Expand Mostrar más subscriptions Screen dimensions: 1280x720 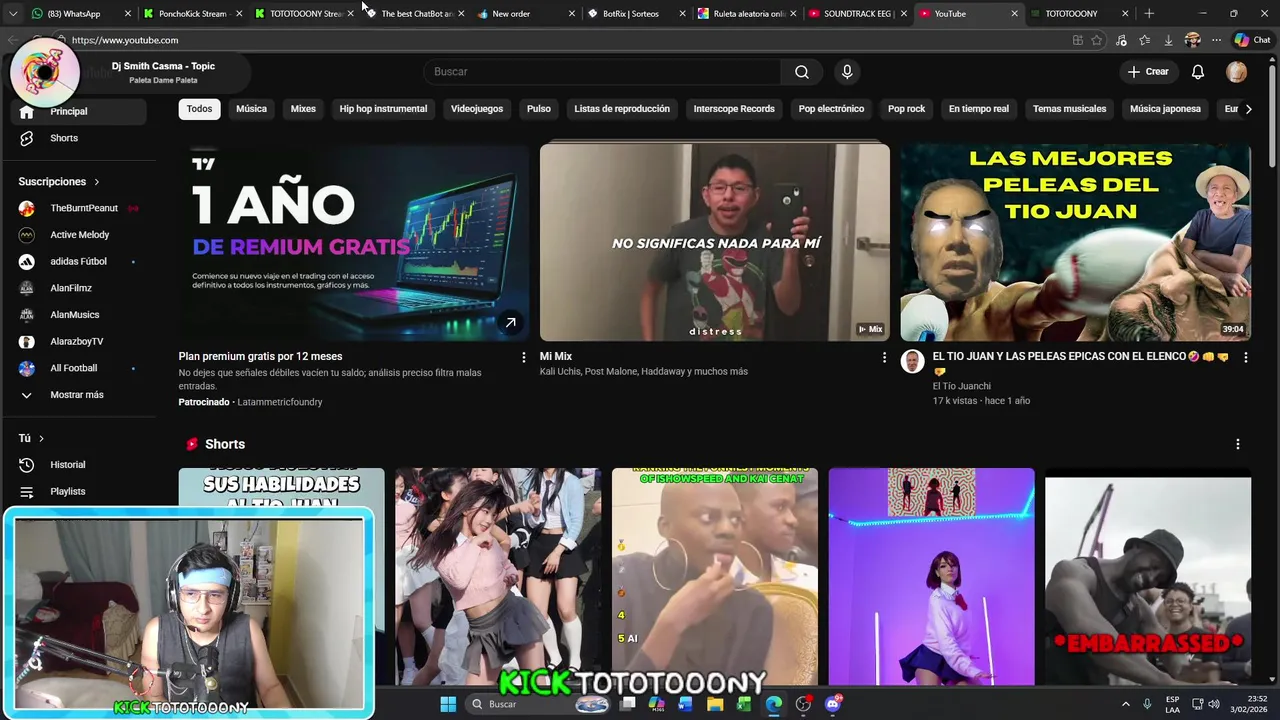click(x=77, y=395)
